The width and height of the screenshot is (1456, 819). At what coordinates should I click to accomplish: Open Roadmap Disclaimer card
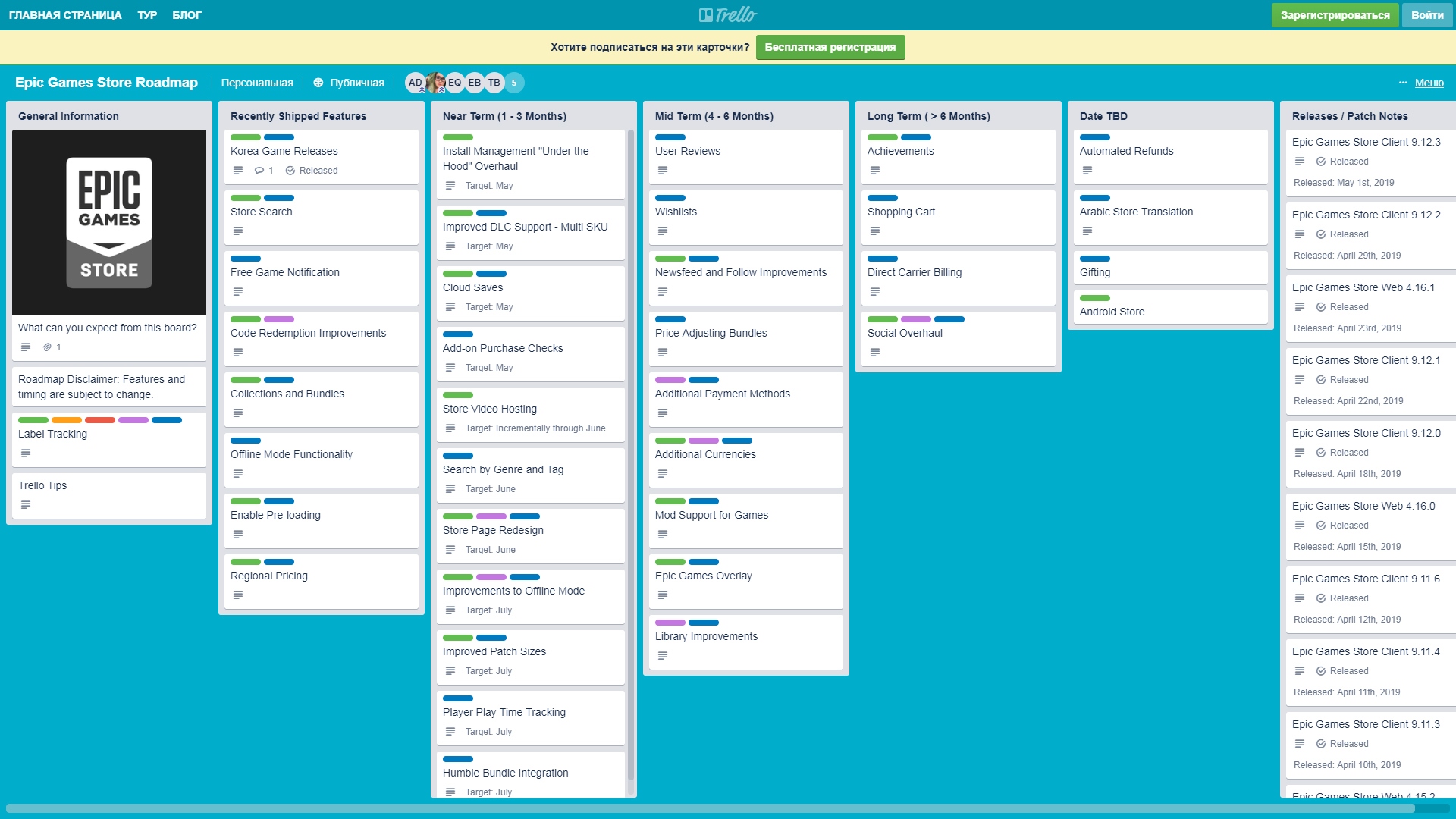tap(109, 387)
